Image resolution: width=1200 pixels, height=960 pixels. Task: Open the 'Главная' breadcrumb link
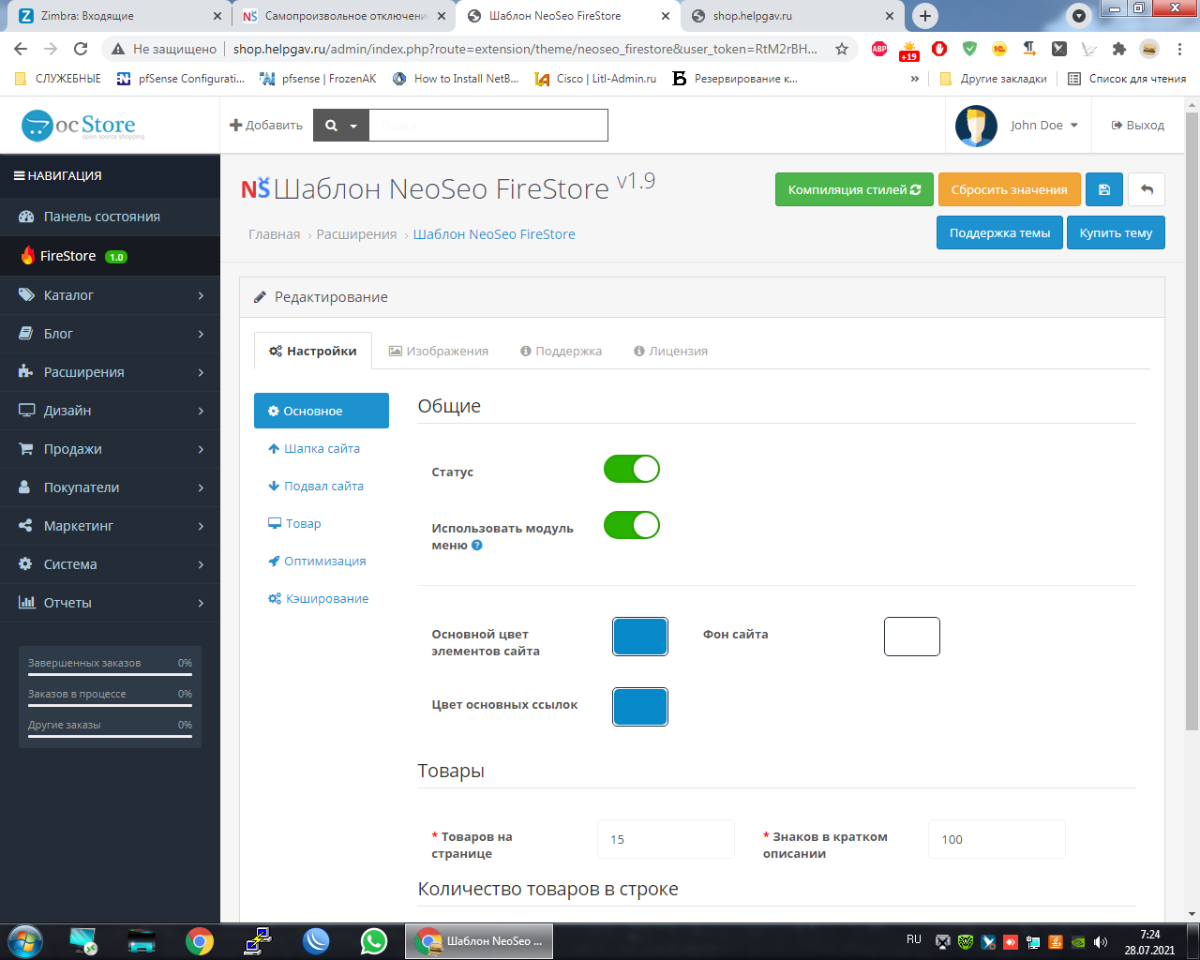click(274, 234)
